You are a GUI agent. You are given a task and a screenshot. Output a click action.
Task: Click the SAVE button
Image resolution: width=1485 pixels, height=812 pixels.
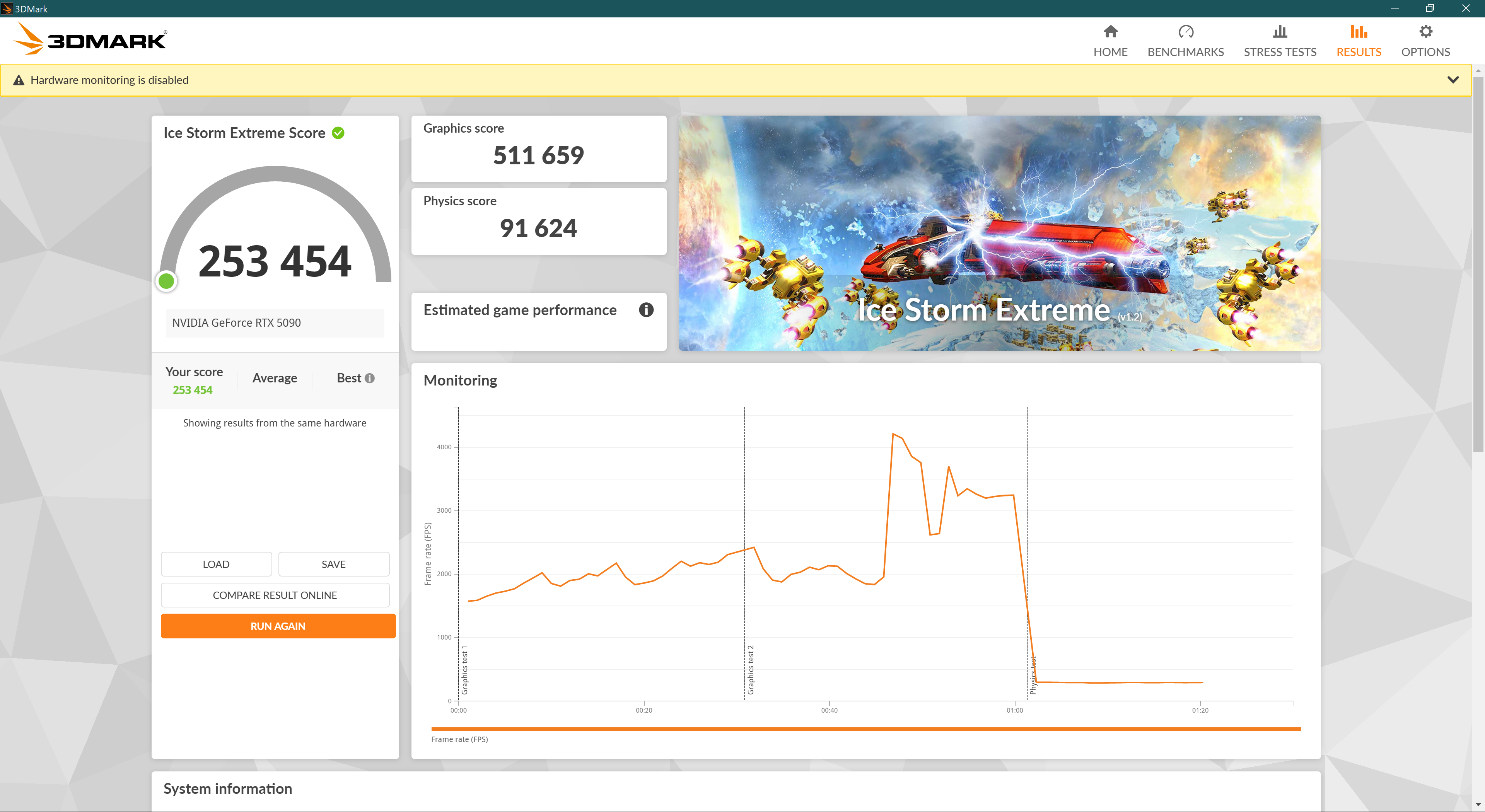334,564
